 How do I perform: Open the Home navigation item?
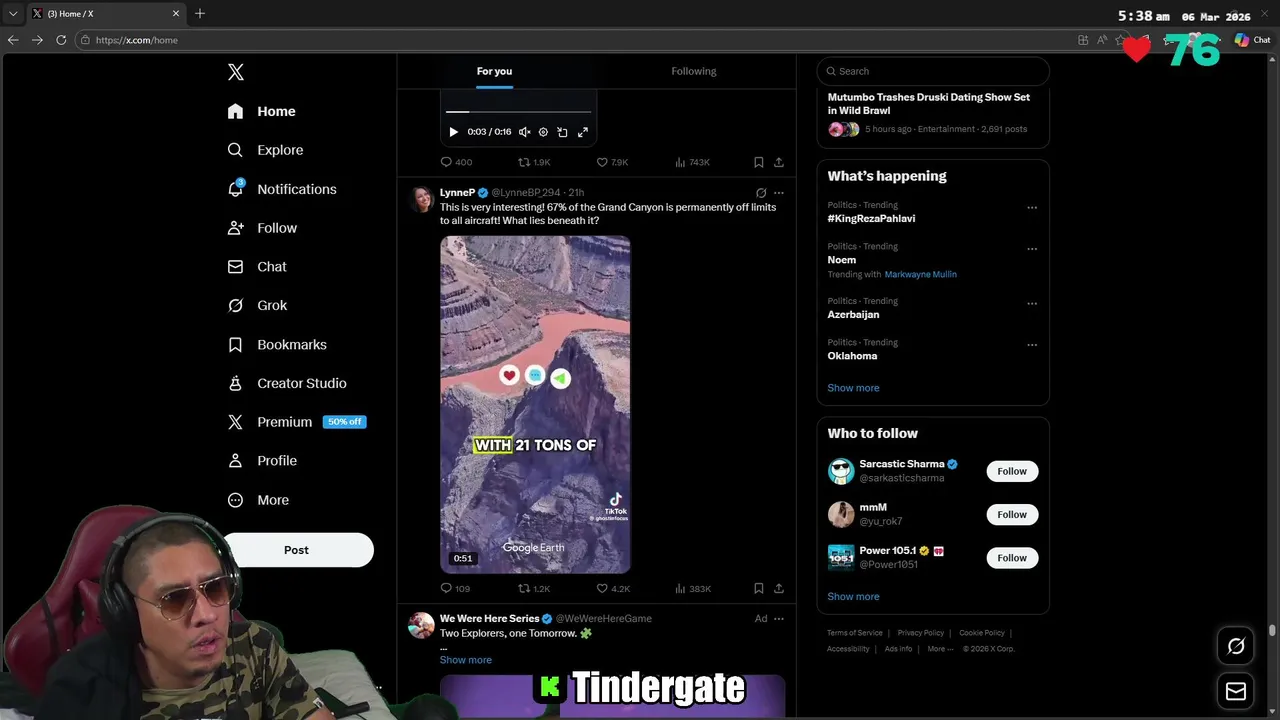pos(261,111)
